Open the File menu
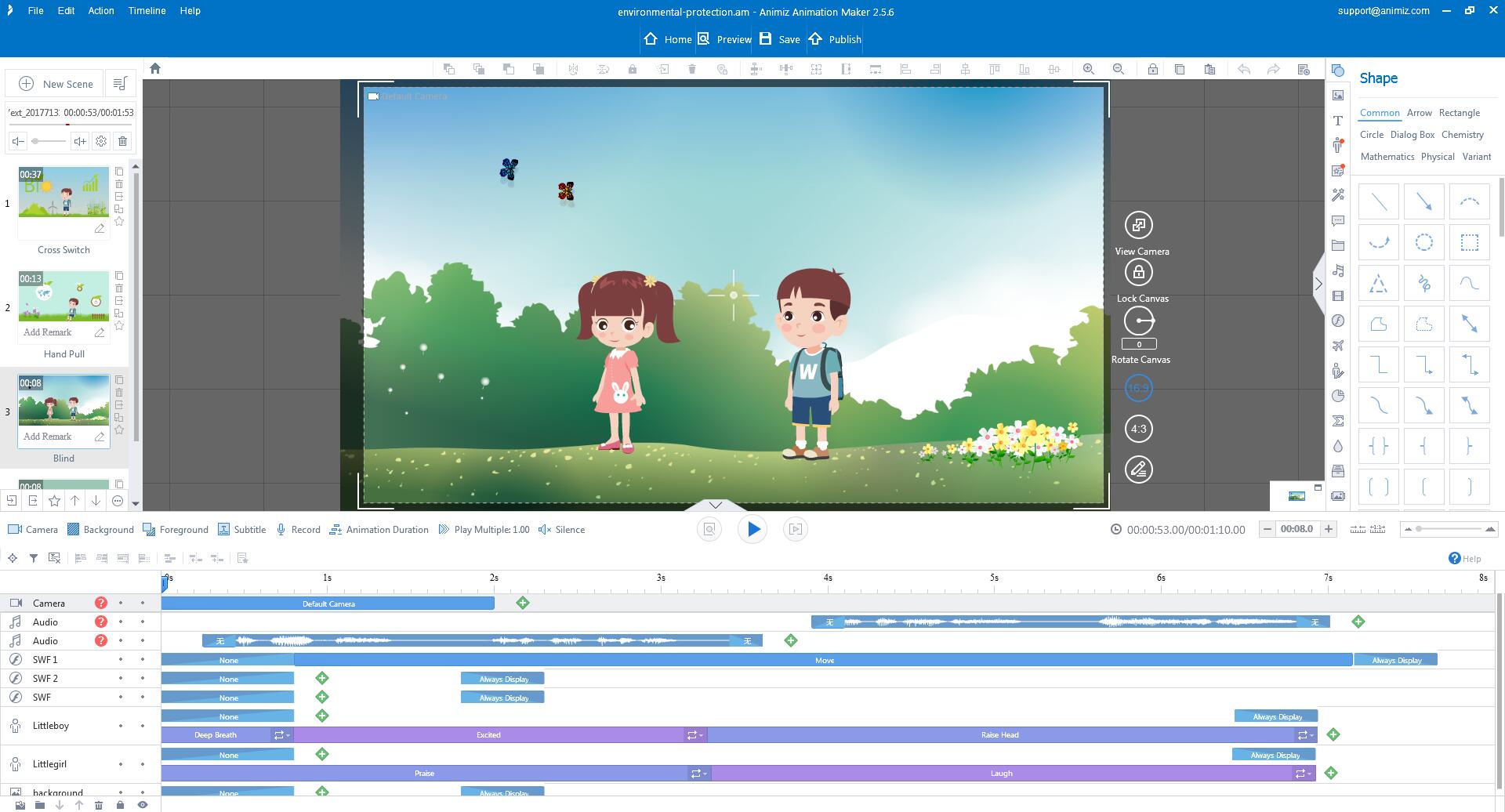The height and width of the screenshot is (812, 1505). [35, 11]
